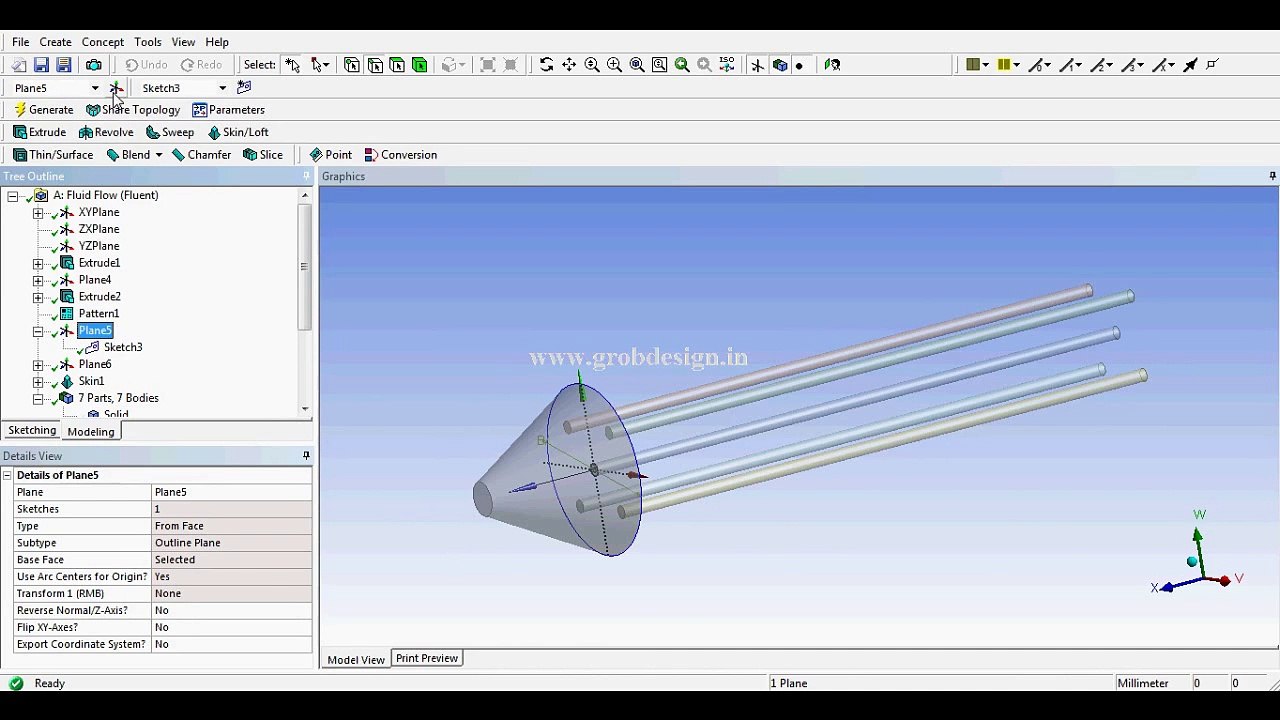Click the Share Topology tool
The width and height of the screenshot is (1280, 720).
click(133, 110)
